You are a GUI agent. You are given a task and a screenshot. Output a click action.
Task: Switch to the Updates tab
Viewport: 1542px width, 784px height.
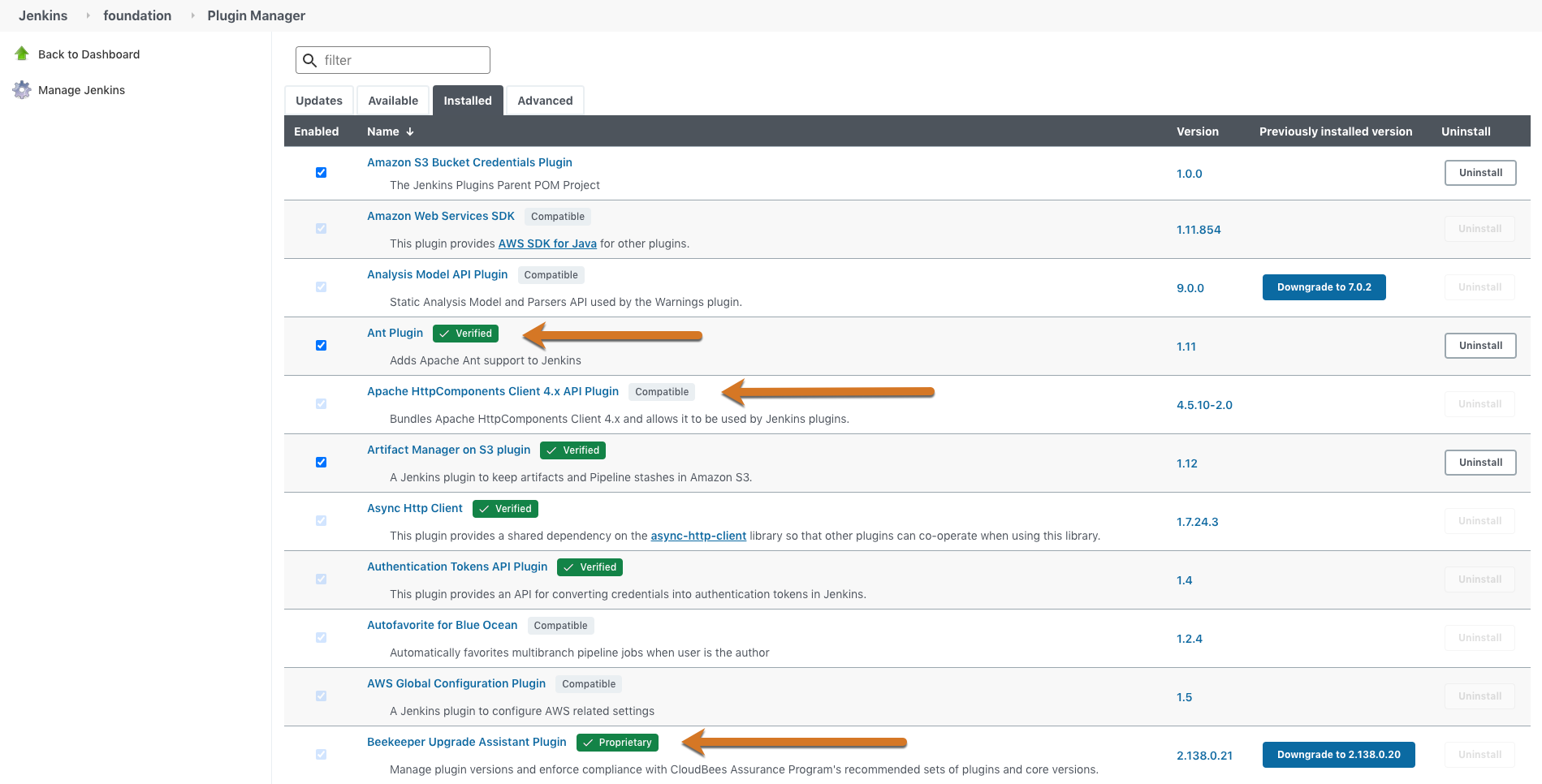click(319, 101)
